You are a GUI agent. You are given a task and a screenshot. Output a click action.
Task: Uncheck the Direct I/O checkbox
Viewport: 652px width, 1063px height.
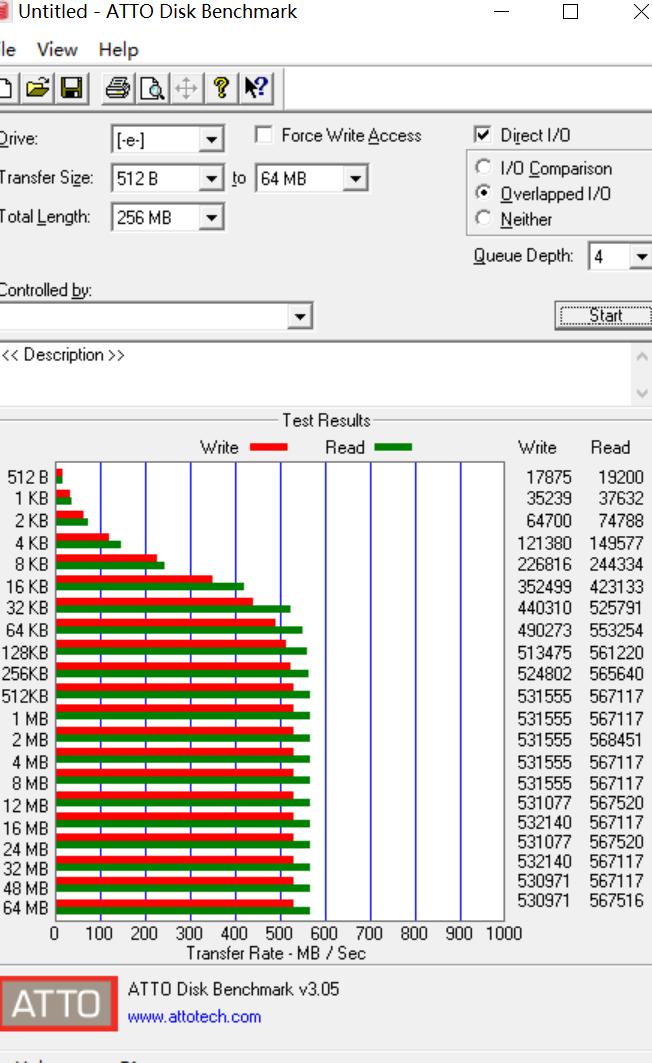(483, 134)
